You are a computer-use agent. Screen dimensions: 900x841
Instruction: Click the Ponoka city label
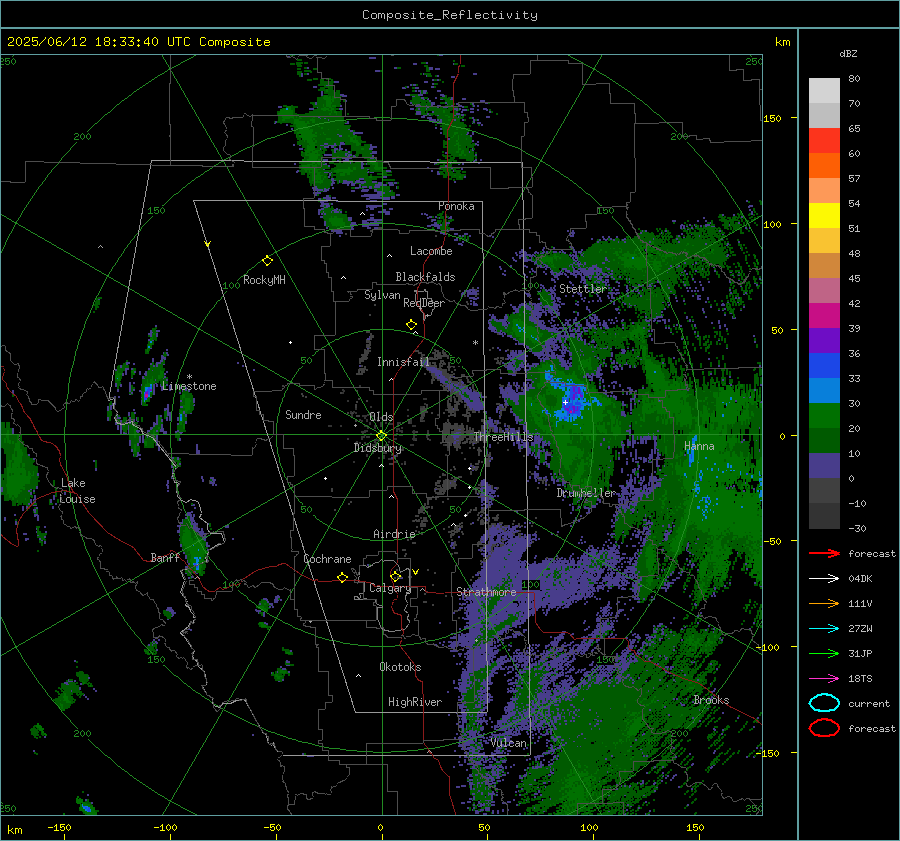[456, 206]
